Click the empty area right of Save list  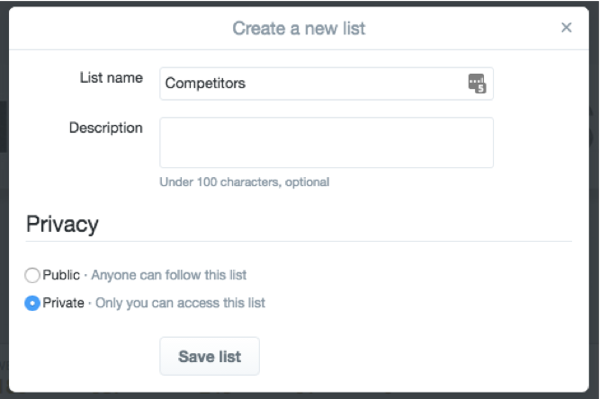pyautogui.click(x=421, y=356)
